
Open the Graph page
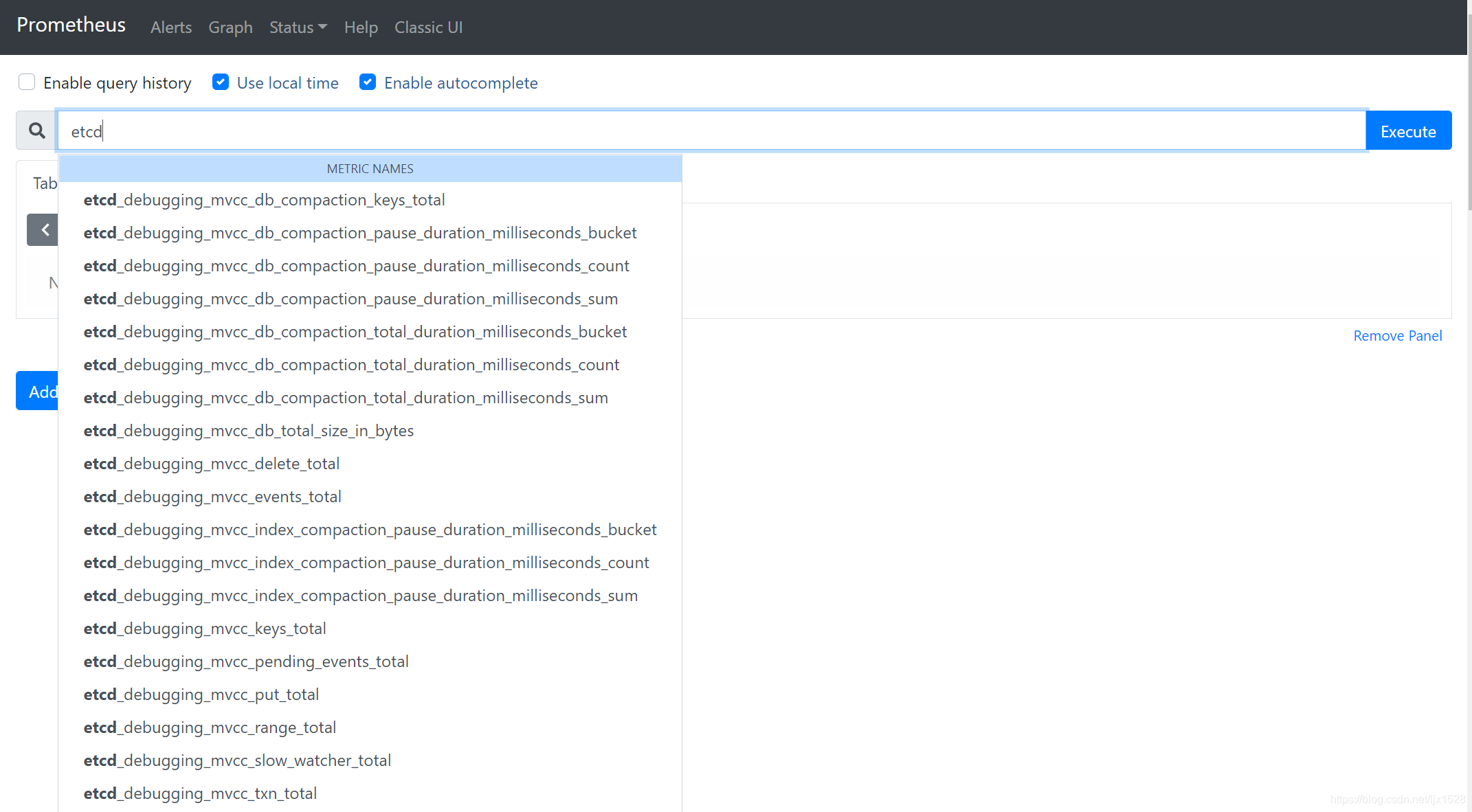[231, 27]
